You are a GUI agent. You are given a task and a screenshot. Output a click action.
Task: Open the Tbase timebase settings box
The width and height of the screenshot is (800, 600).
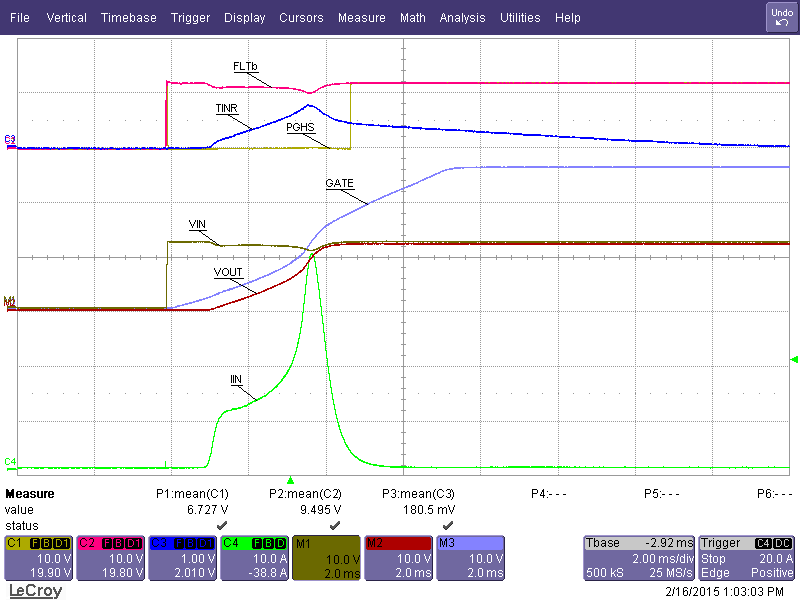(637, 557)
